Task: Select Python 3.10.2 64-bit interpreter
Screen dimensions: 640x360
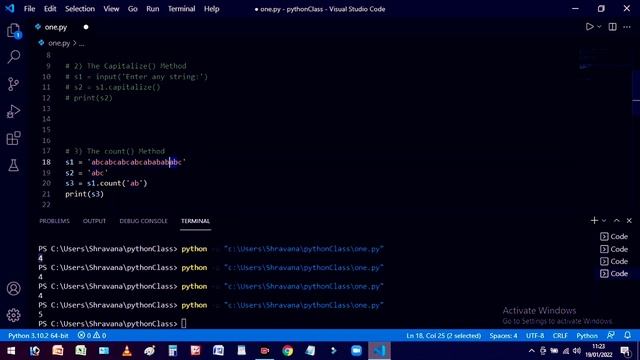Action: [x=38, y=336]
